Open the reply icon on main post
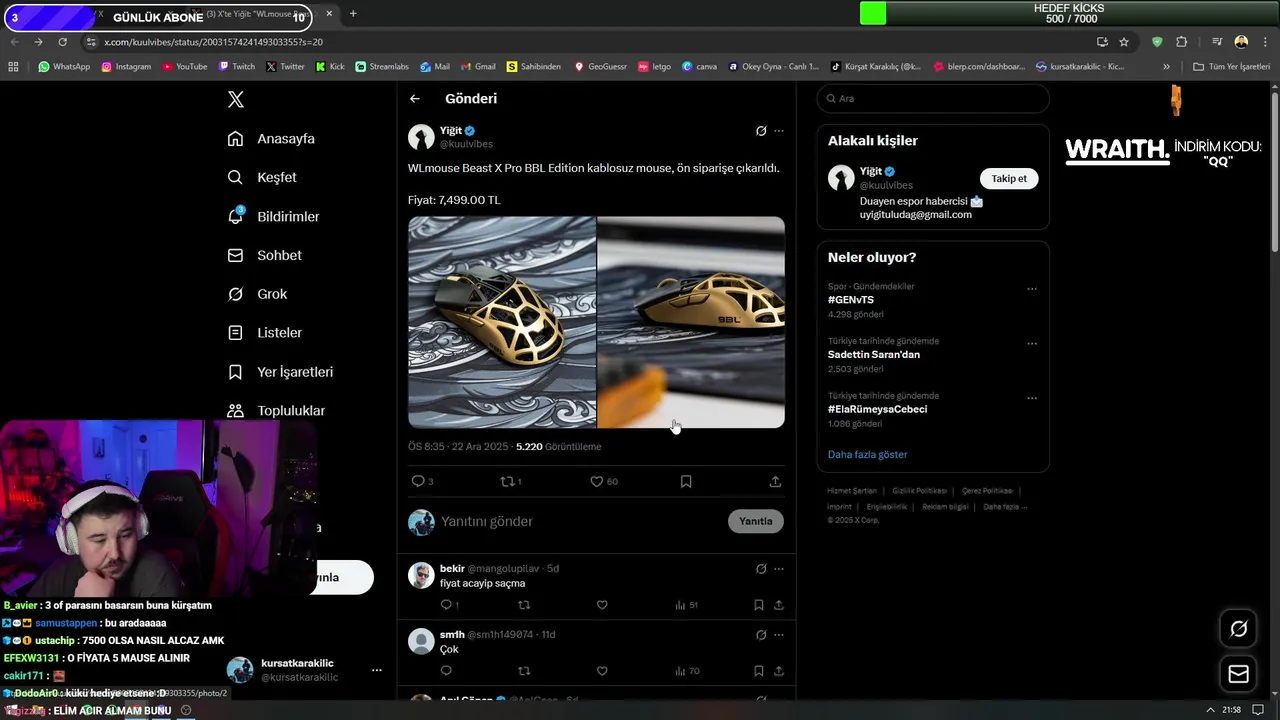 tap(418, 481)
